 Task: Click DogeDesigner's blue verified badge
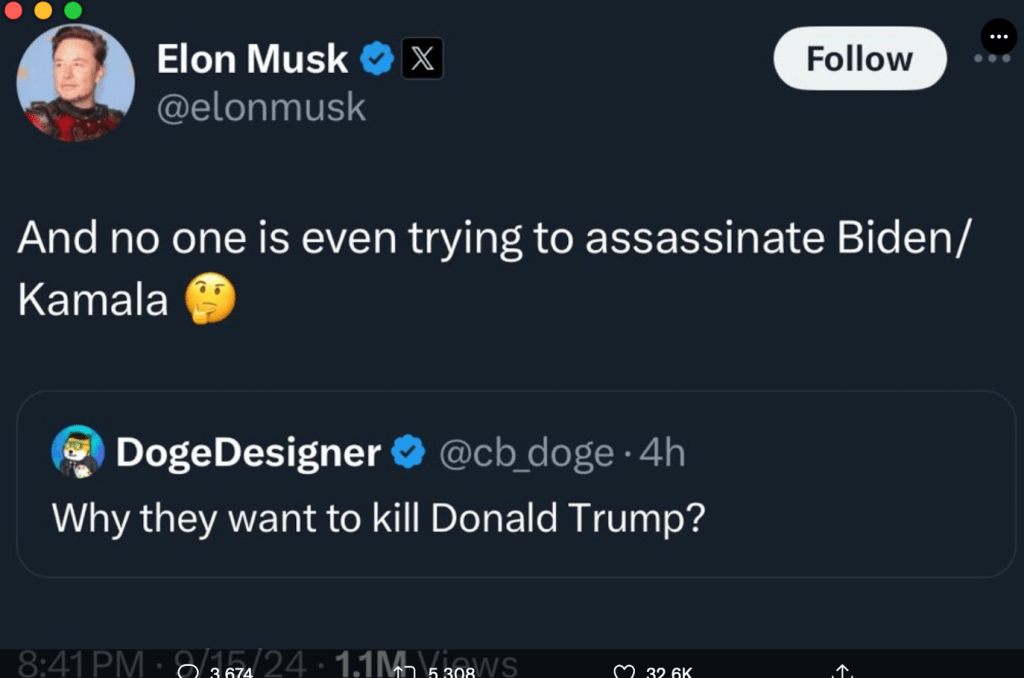(x=407, y=453)
